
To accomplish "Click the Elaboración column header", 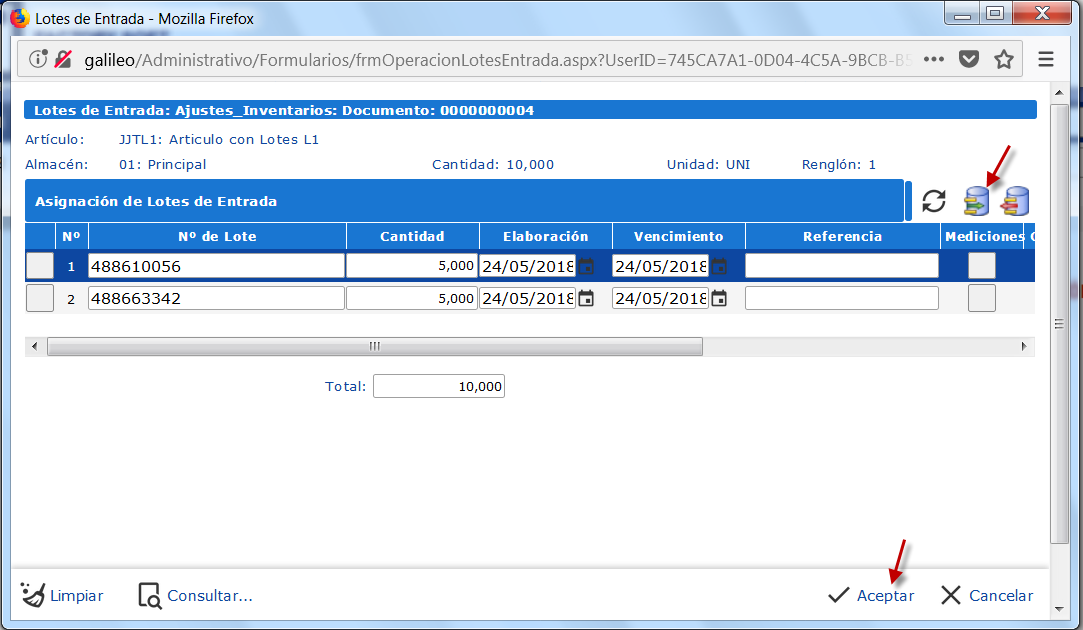I will click(546, 236).
